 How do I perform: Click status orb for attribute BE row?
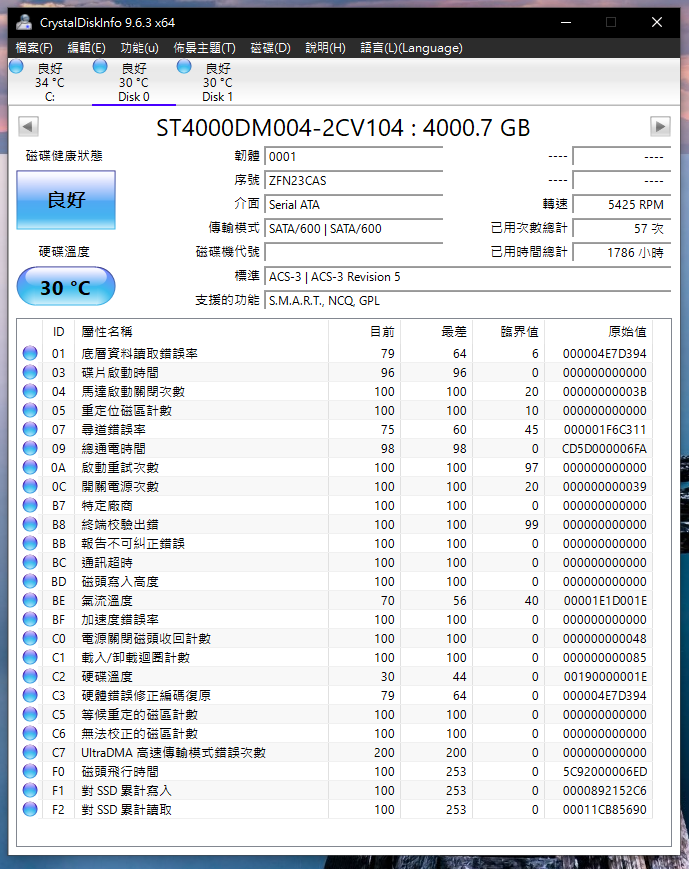(30, 600)
